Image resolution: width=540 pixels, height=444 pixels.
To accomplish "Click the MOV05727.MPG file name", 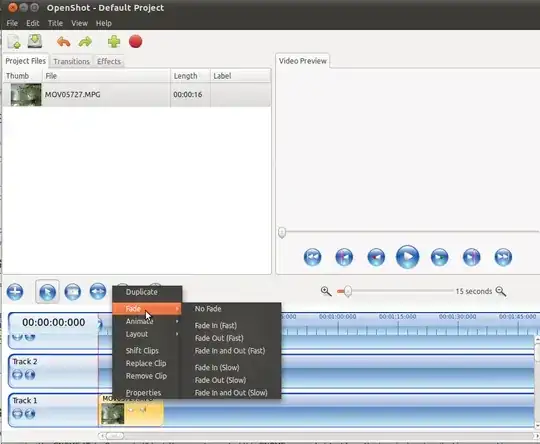I will 73,95.
